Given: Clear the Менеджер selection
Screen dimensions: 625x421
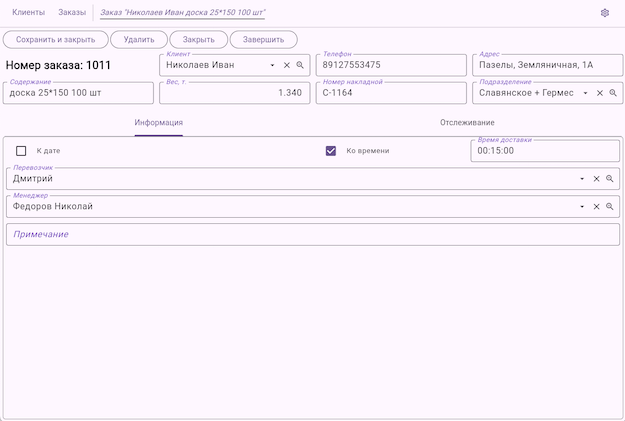Looking at the screenshot, I should (x=596, y=207).
